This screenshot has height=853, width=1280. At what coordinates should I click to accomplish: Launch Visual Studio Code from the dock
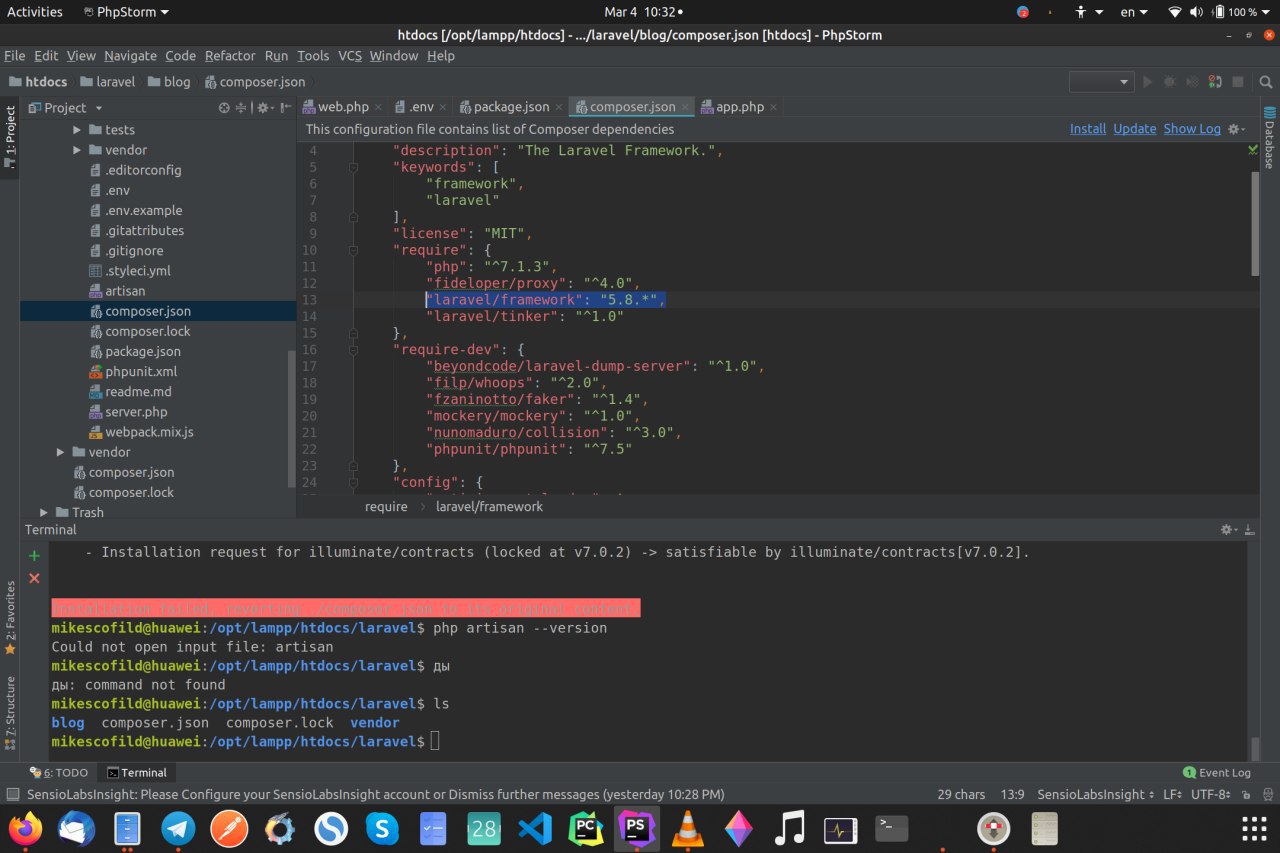tap(535, 829)
